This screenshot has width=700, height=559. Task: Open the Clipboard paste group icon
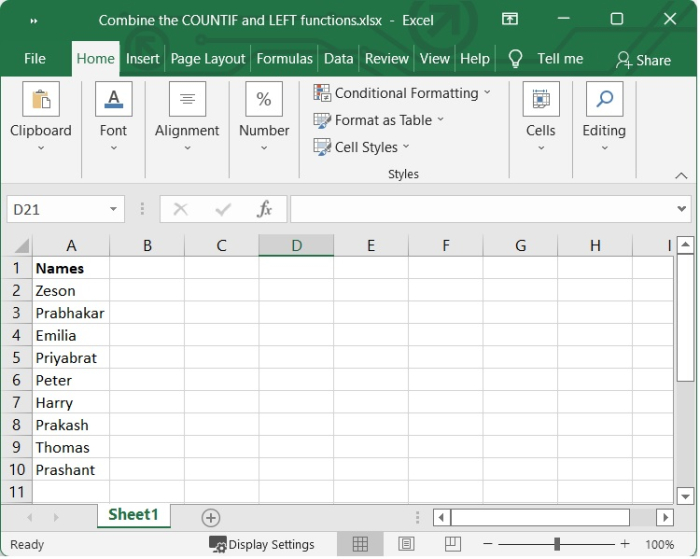[x=41, y=99]
